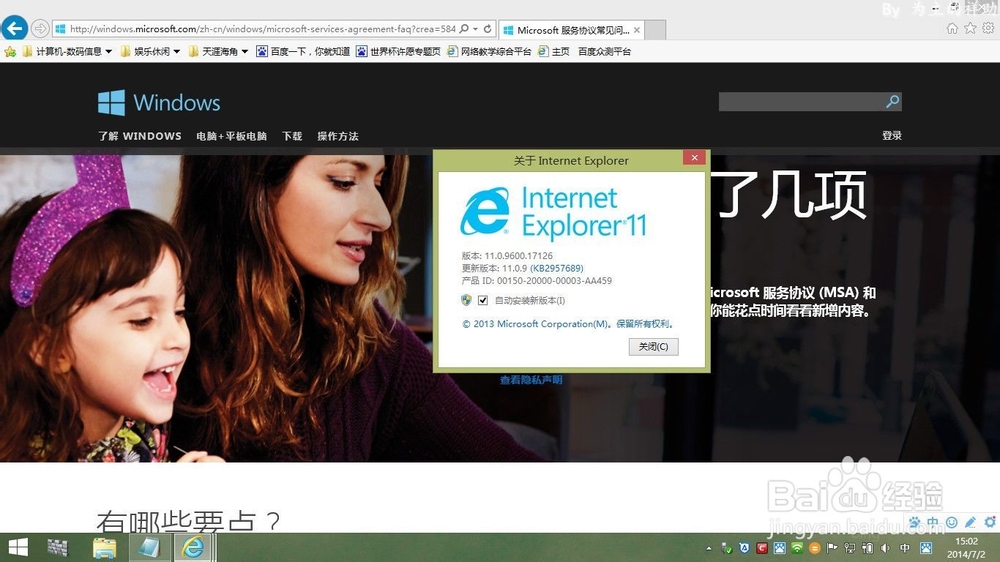The width and height of the screenshot is (1000, 562).
Task: Click the 登录 sign-in link
Action: [892, 135]
